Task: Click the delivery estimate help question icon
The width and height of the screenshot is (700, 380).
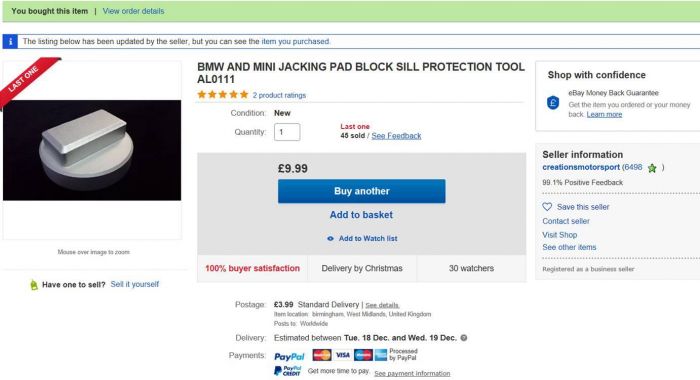Action: tap(464, 338)
